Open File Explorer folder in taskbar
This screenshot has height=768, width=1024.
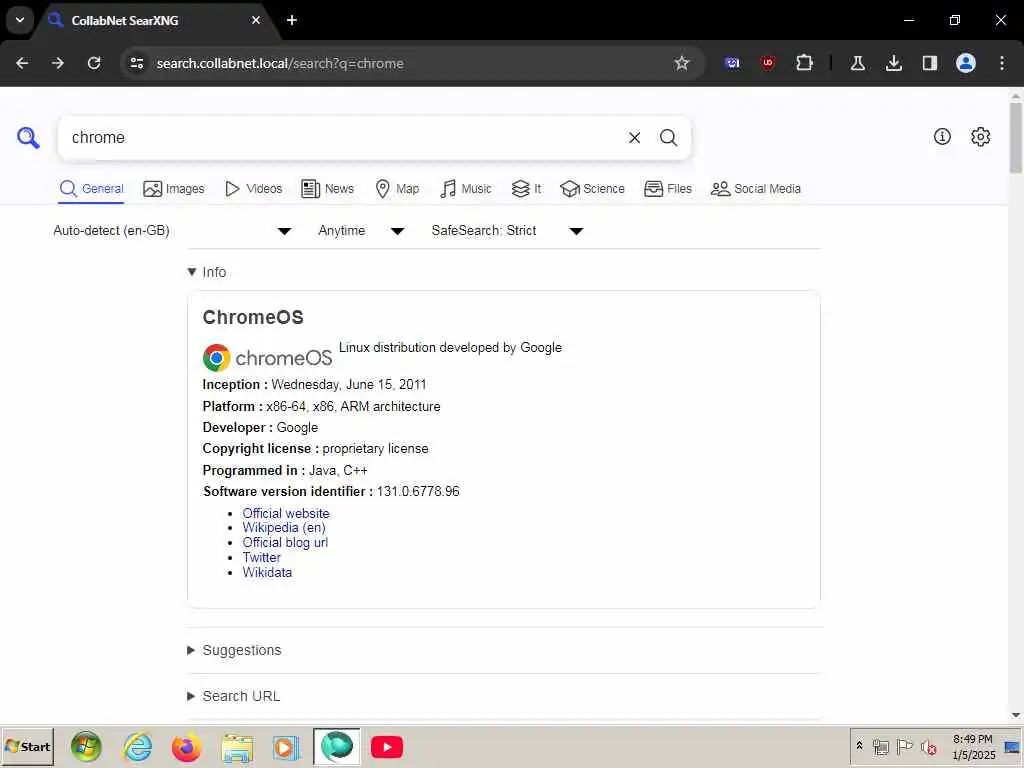(237, 747)
